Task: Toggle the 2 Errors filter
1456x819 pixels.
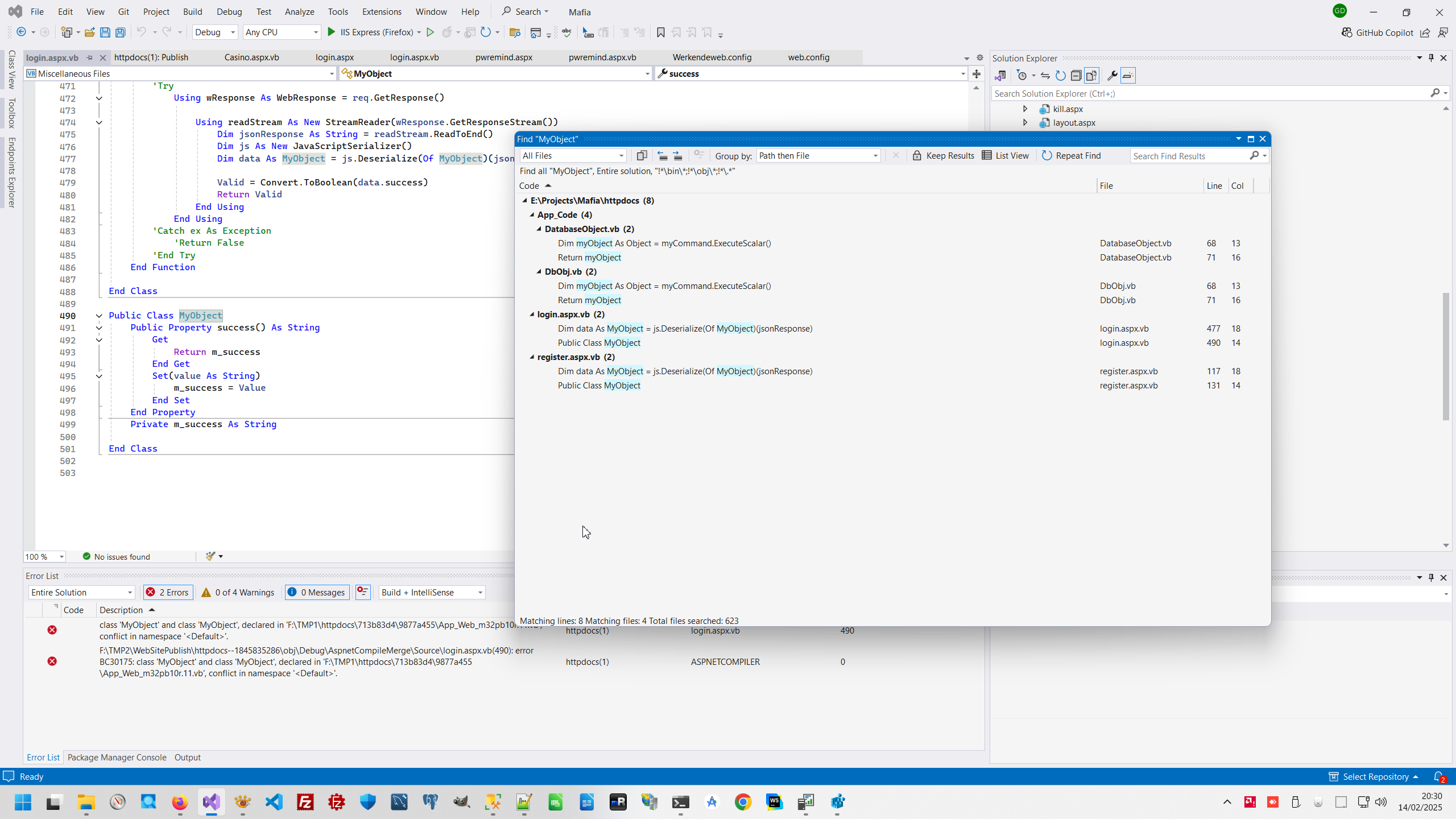Action: [x=168, y=592]
